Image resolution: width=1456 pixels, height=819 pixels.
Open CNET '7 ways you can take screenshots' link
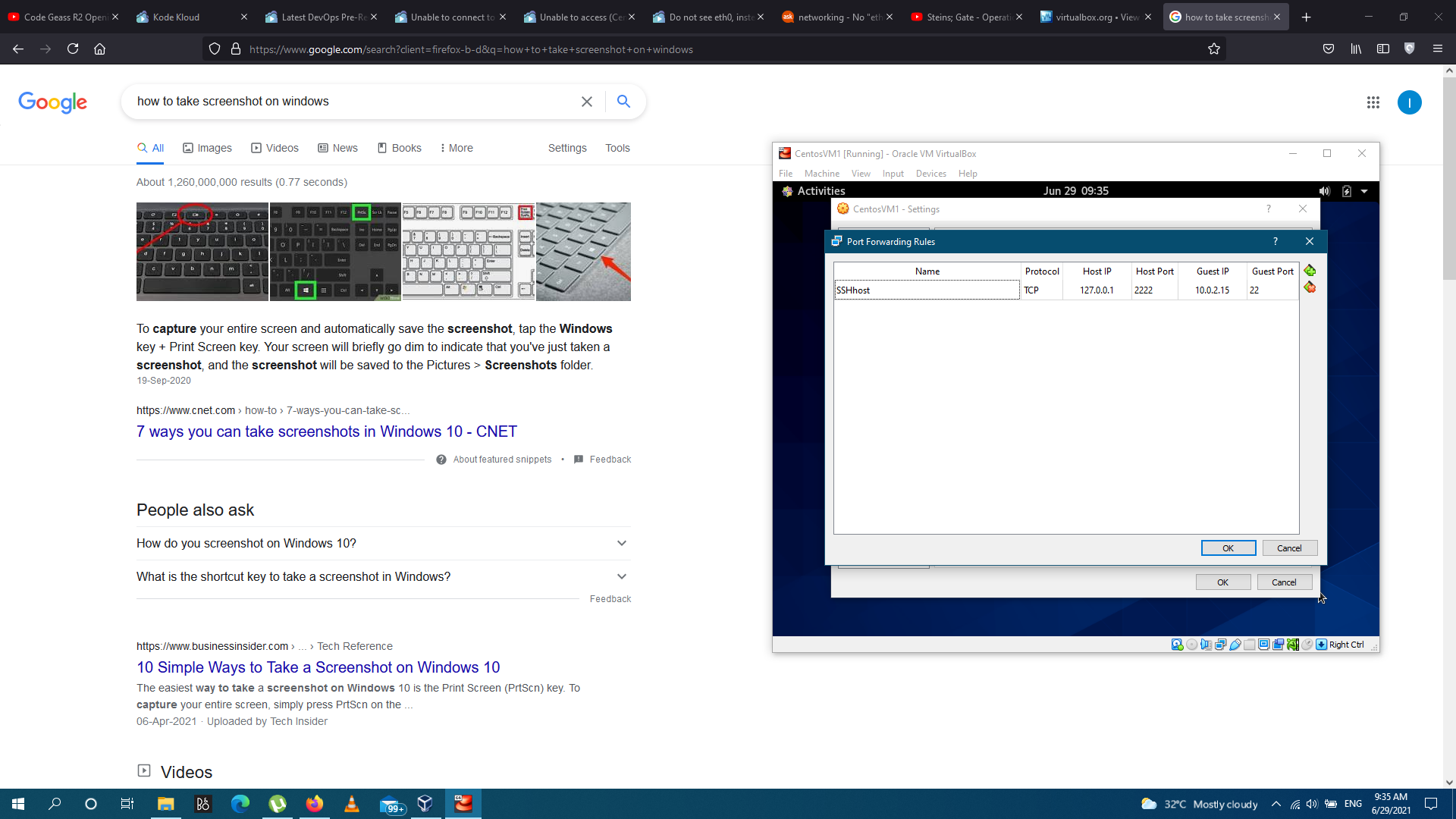pos(326,431)
